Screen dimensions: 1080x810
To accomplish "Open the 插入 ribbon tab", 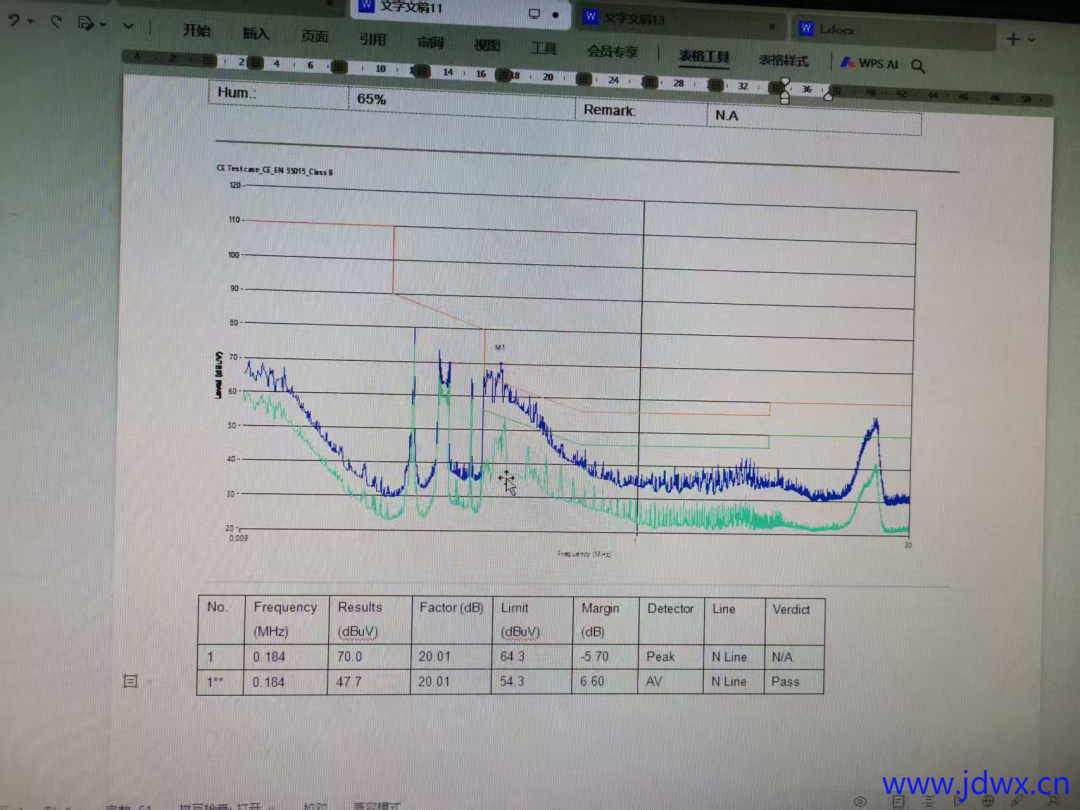I will 256,33.
